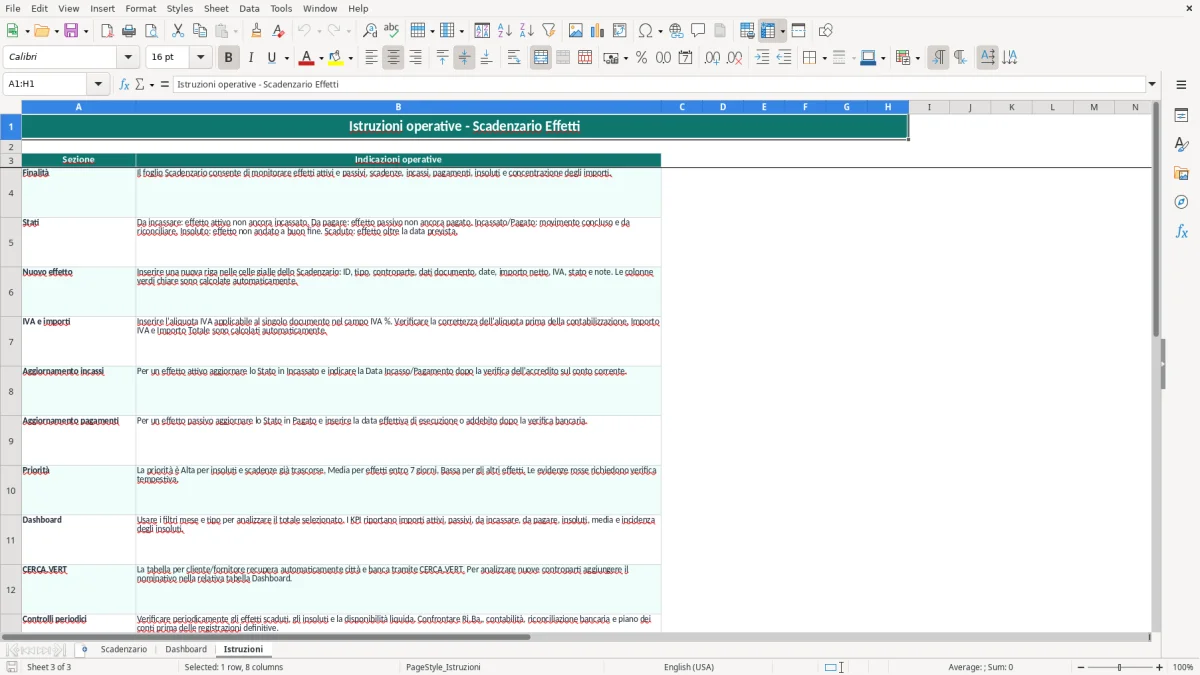Open the Styles menu
This screenshot has width=1200, height=675.
180,8
